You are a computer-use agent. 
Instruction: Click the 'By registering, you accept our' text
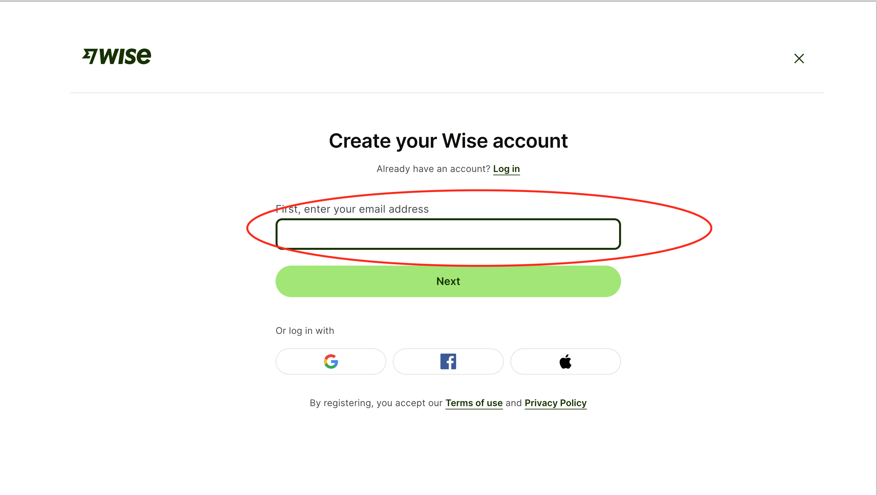coord(376,403)
